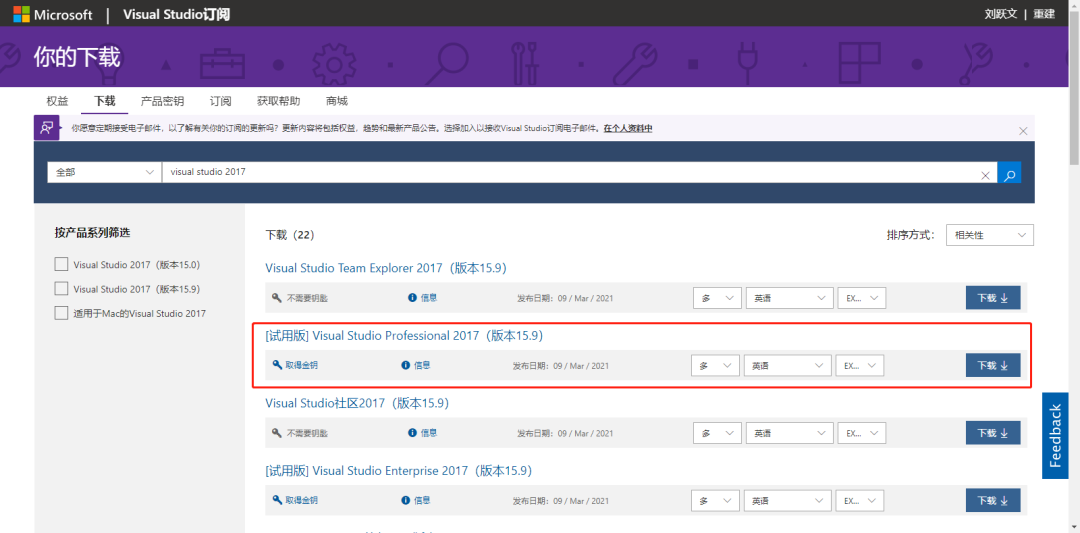Download Visual Studio Professional 2017 trial
The width and height of the screenshot is (1080, 533).
pyautogui.click(x=993, y=366)
